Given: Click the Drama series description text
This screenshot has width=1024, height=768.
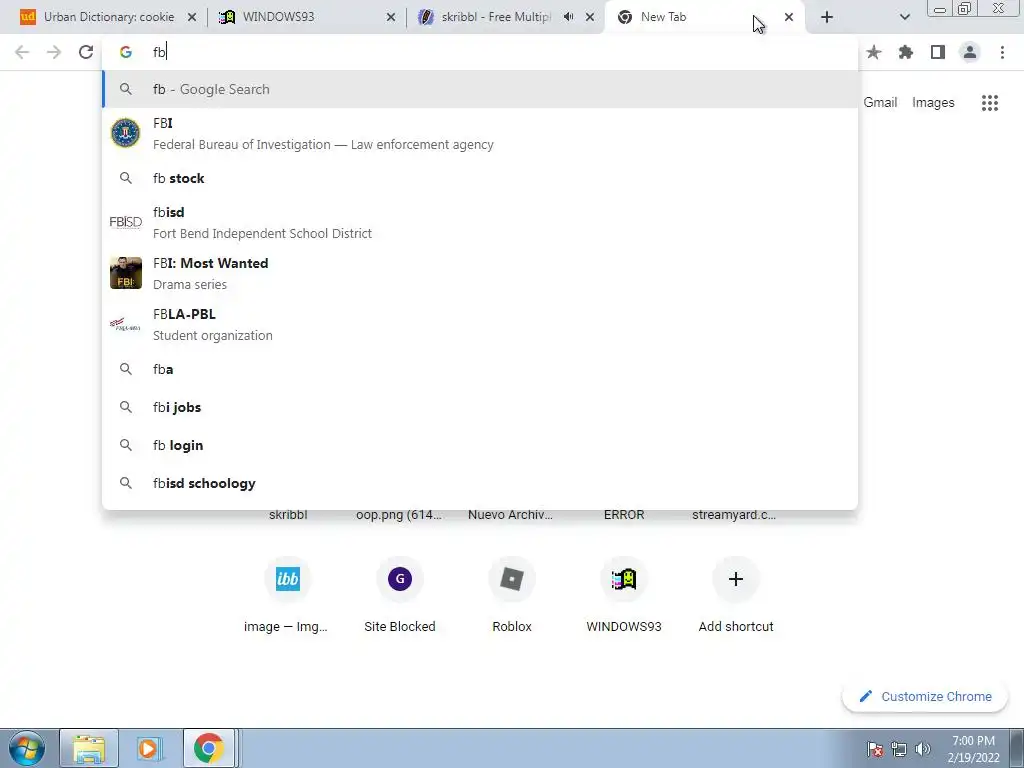Looking at the screenshot, I should (189, 284).
